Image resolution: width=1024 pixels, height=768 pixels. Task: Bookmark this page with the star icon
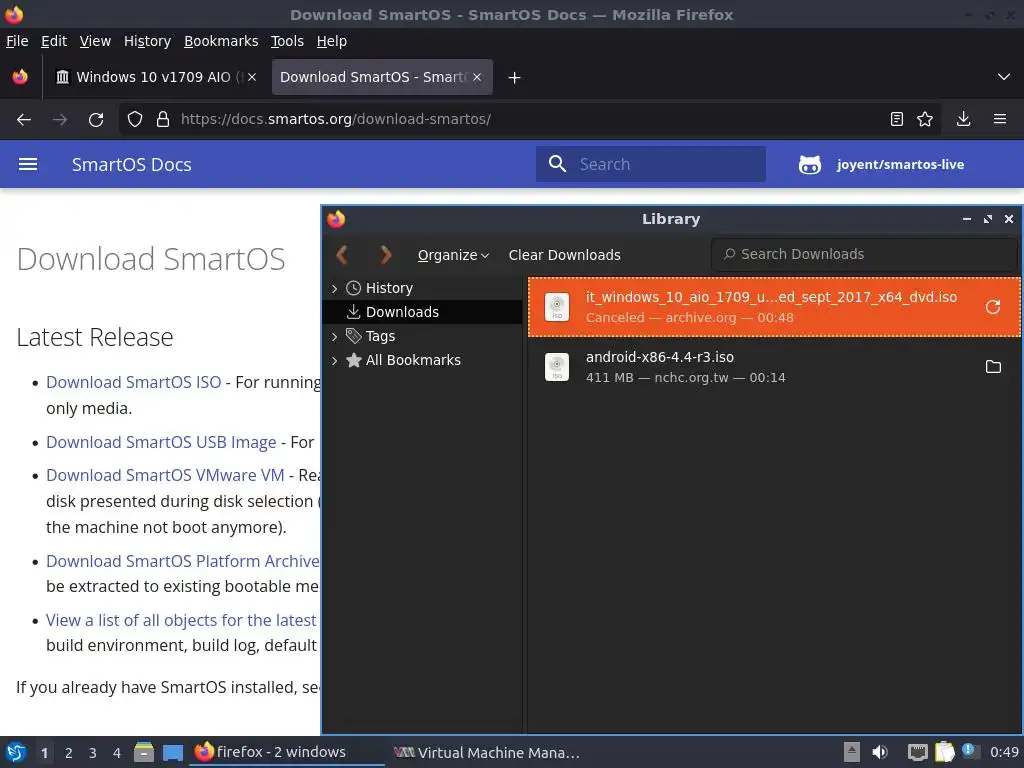(x=925, y=119)
